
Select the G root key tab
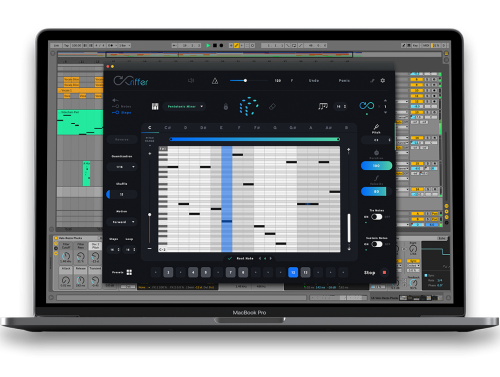tap(275, 128)
